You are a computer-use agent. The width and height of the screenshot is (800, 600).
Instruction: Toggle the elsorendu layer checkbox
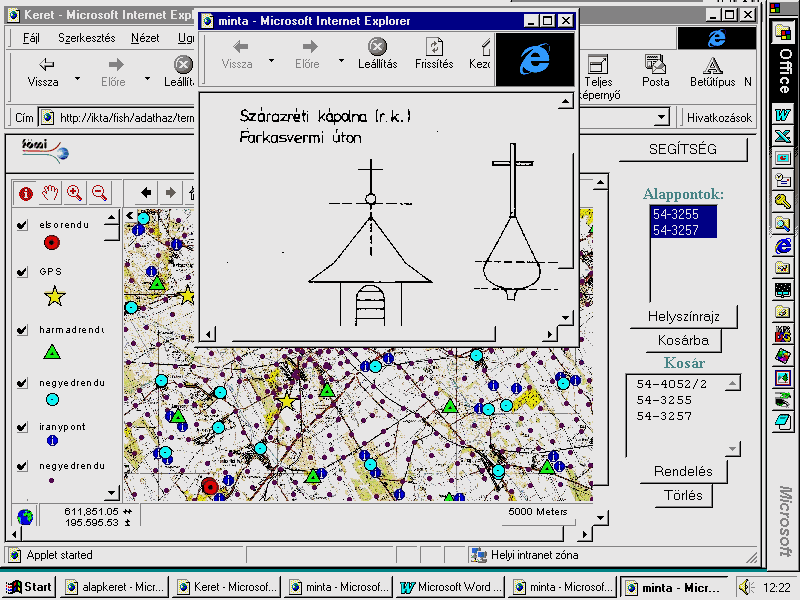(22, 225)
